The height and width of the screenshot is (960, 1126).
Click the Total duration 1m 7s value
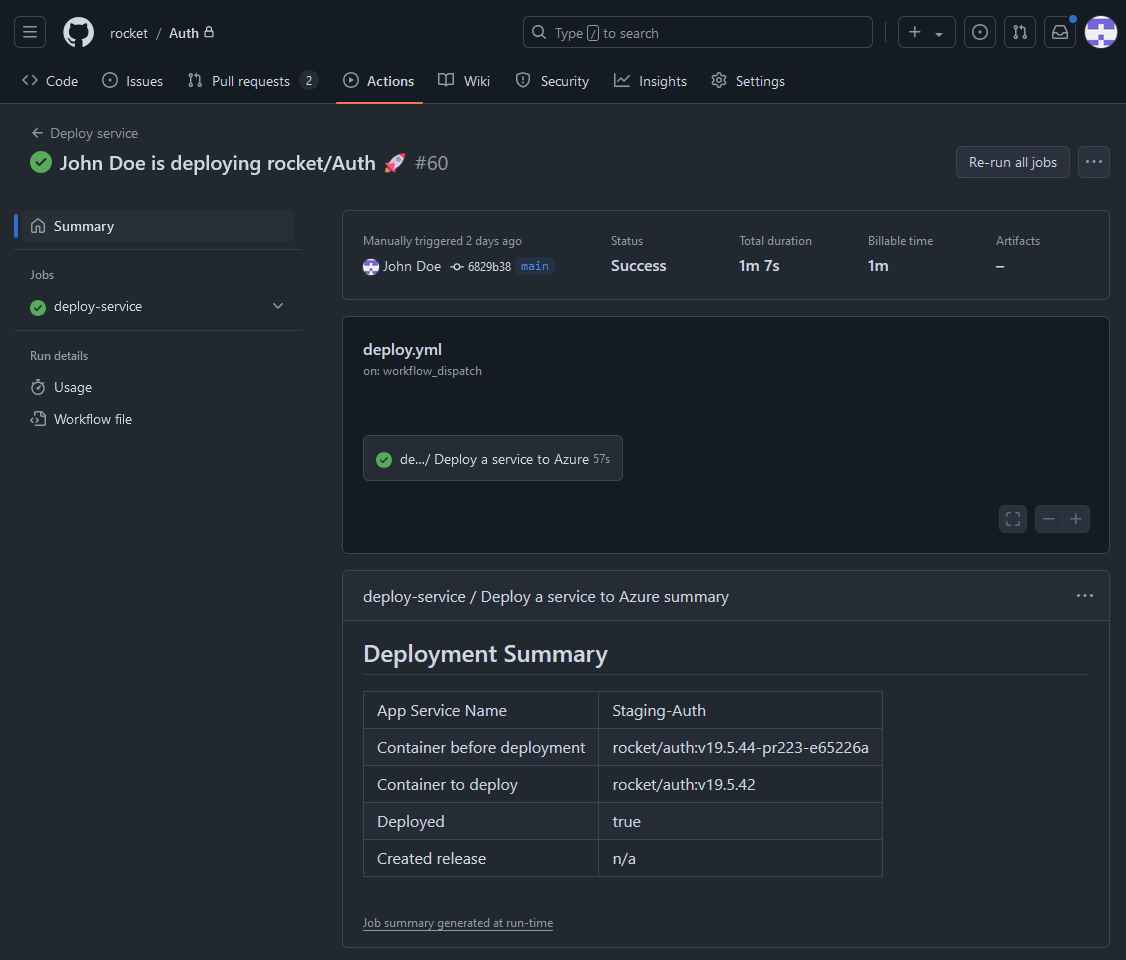coord(759,266)
